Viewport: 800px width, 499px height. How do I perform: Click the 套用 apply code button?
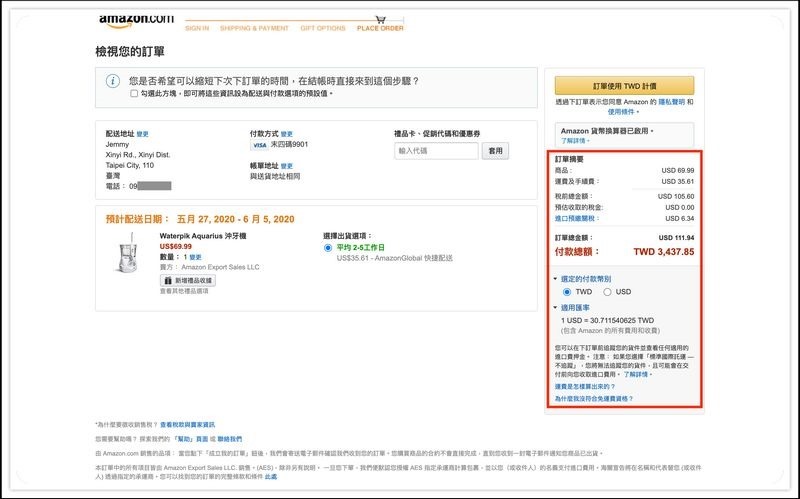click(495, 151)
